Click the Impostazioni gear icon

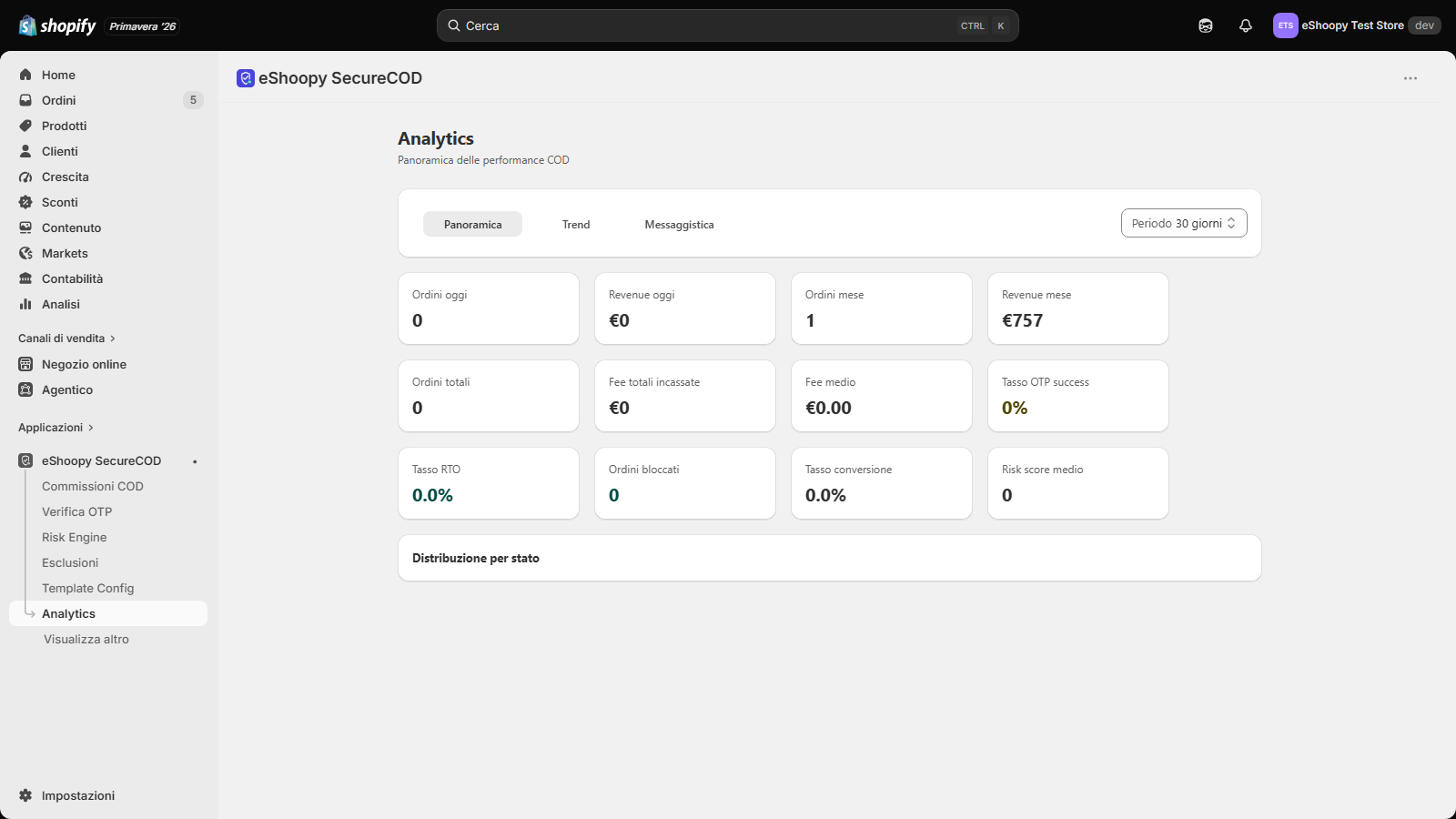pos(25,795)
